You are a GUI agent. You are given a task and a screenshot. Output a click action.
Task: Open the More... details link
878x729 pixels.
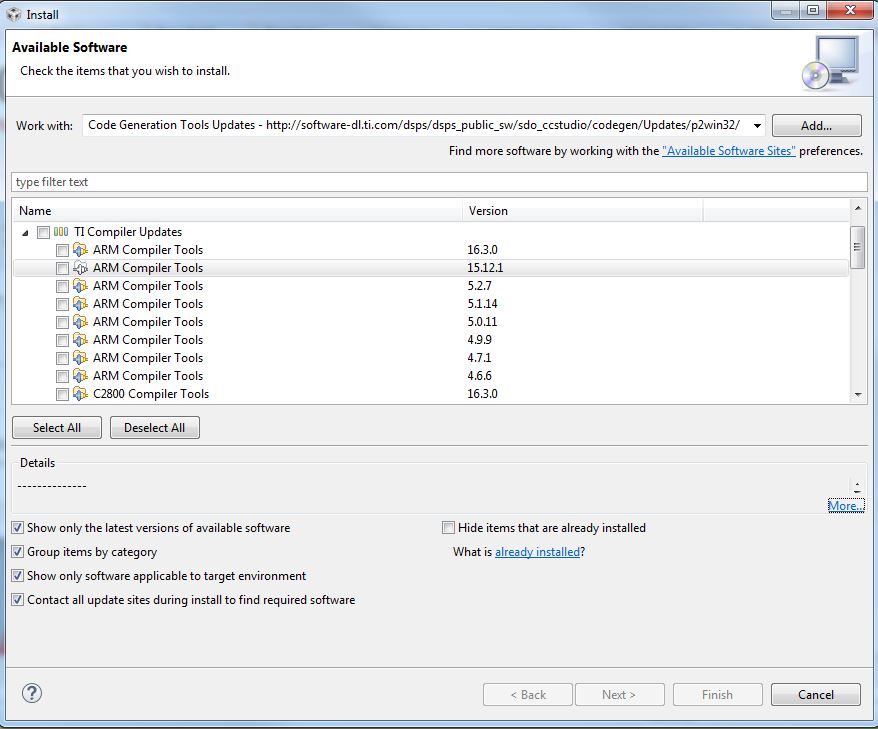[x=846, y=506]
